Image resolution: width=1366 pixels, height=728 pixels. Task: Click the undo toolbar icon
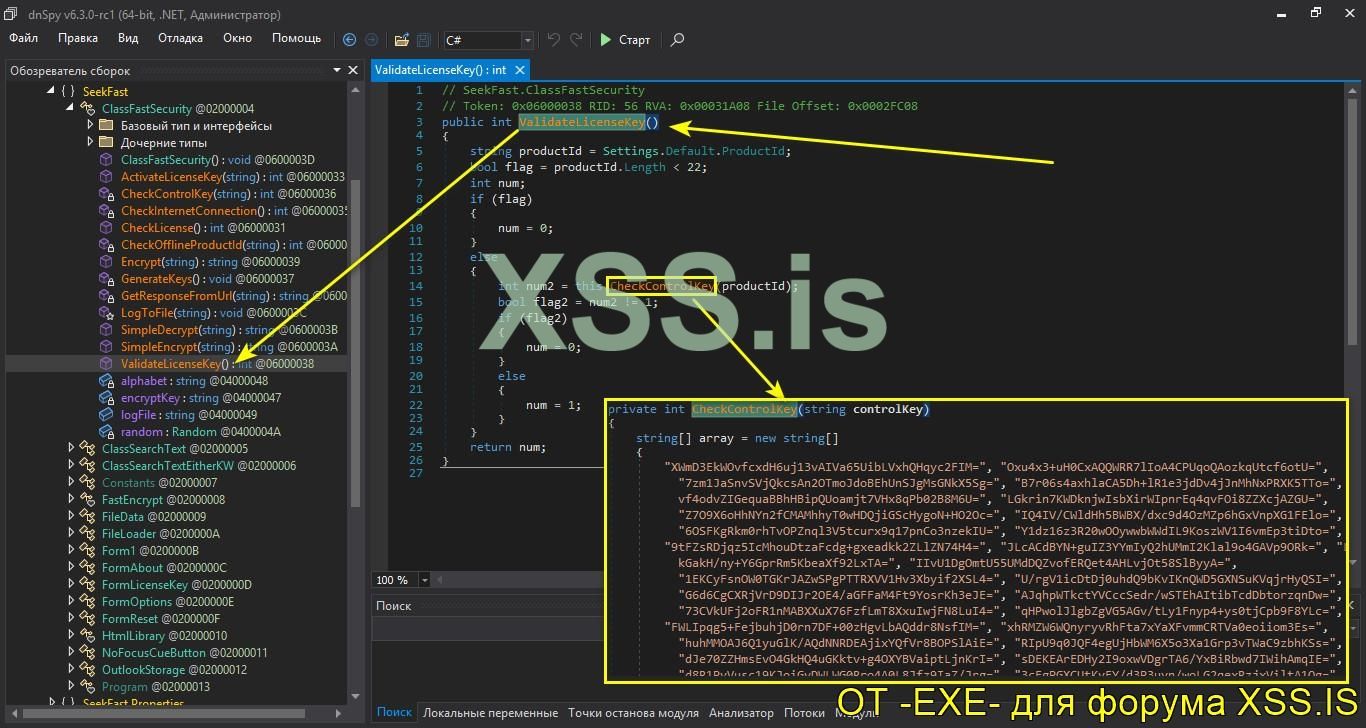pos(554,40)
